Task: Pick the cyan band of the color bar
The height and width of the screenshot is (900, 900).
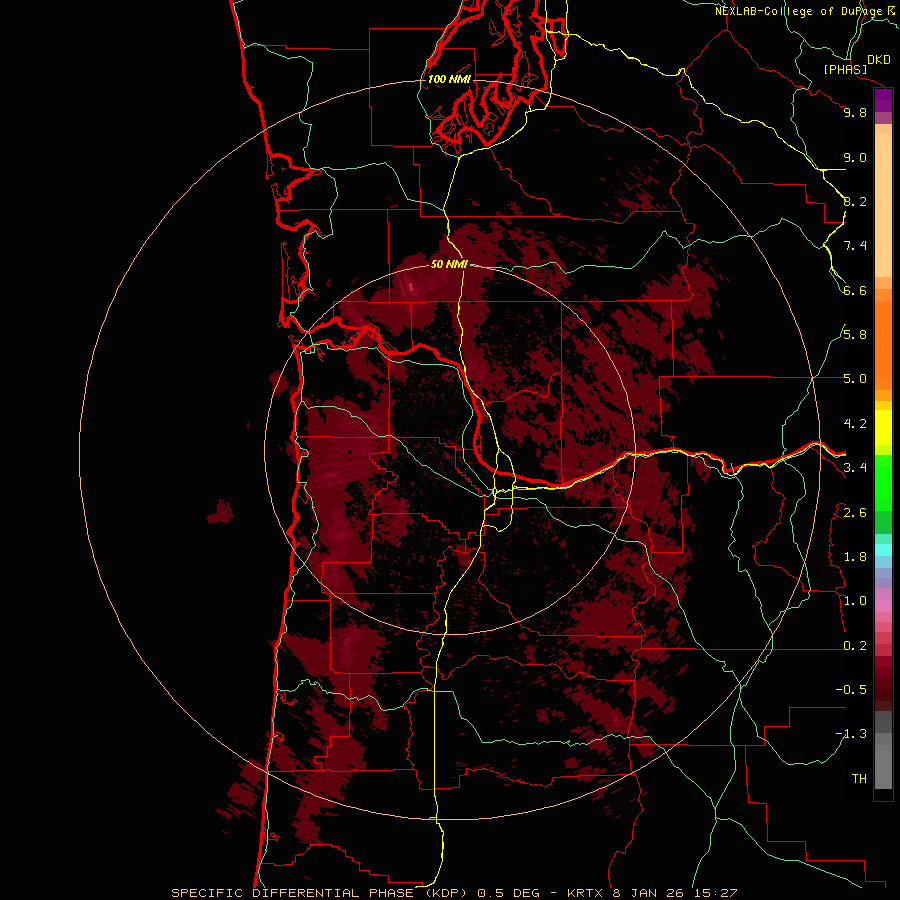Action: [x=883, y=550]
